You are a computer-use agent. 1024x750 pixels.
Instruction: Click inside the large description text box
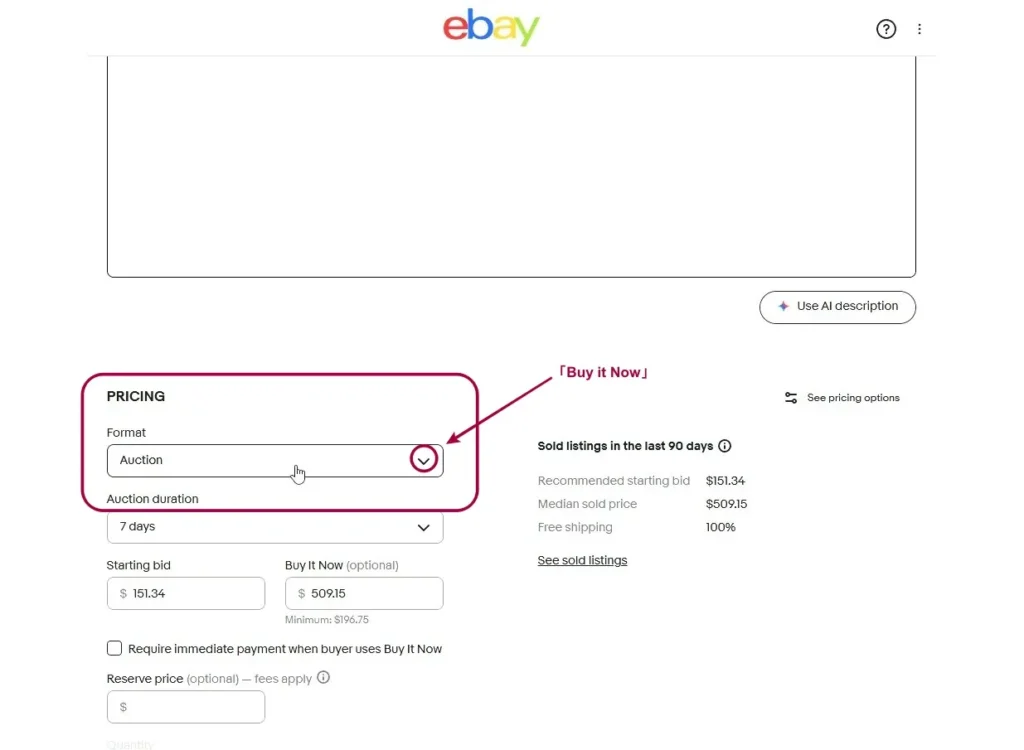pyautogui.click(x=511, y=165)
